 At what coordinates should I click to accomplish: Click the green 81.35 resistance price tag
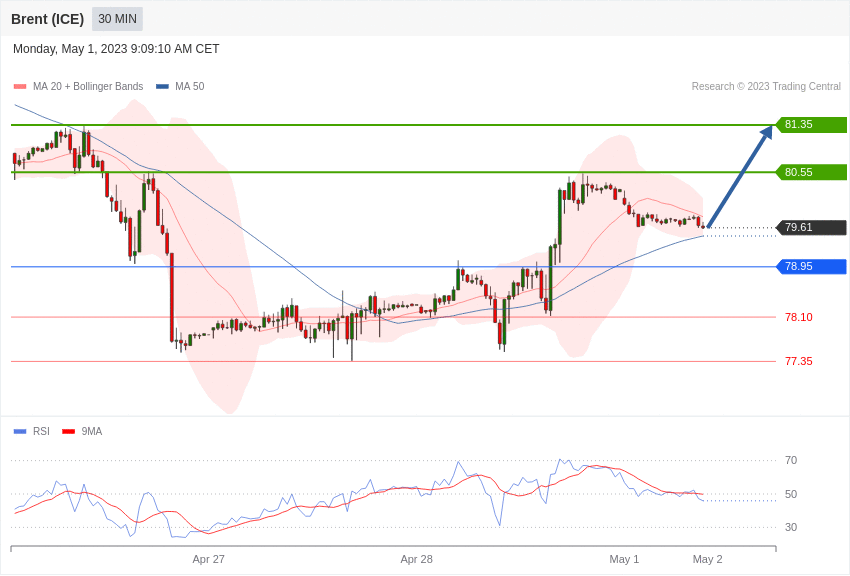tap(812, 125)
